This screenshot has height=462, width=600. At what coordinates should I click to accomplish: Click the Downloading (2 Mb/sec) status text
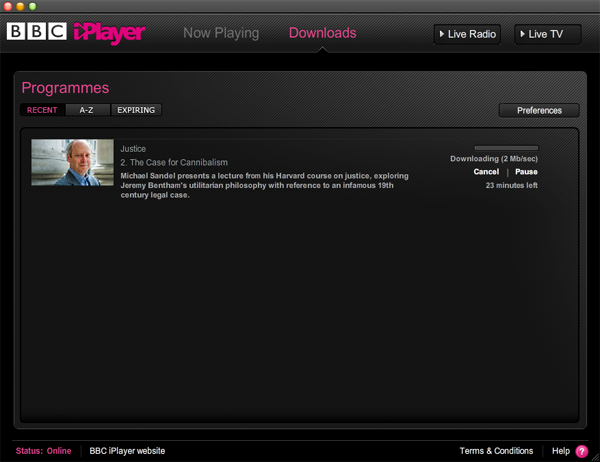pyautogui.click(x=494, y=159)
